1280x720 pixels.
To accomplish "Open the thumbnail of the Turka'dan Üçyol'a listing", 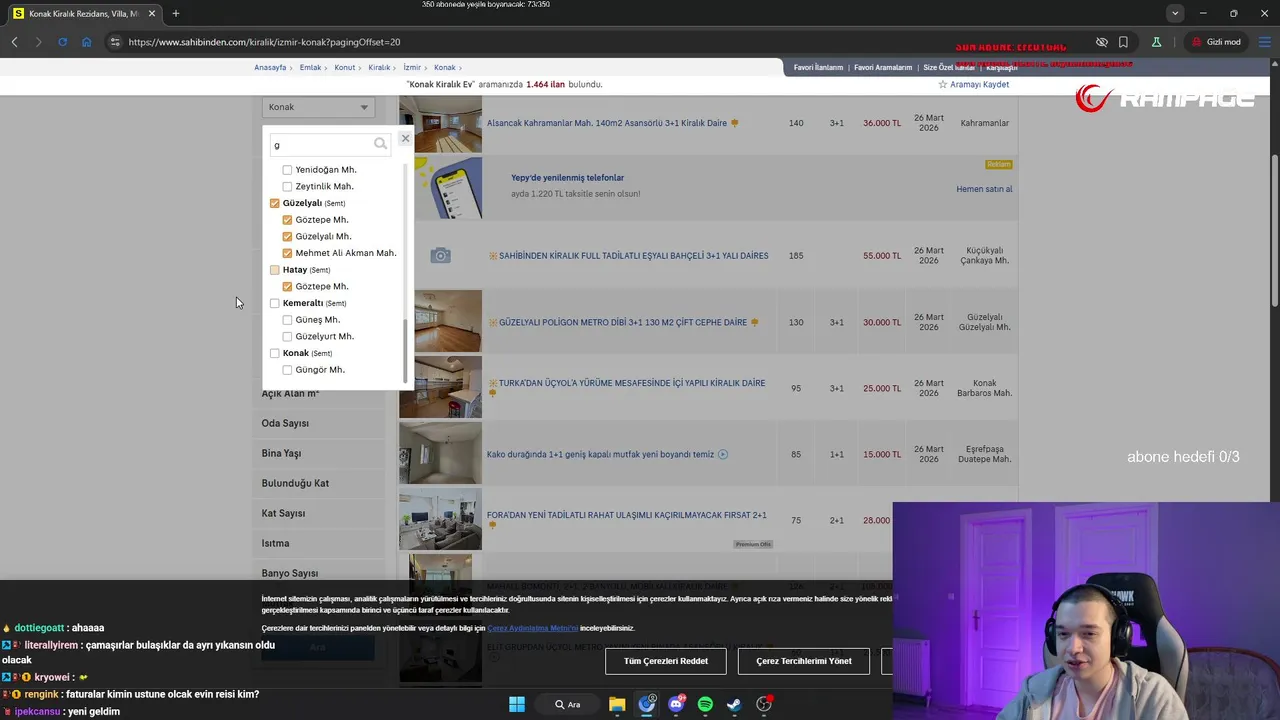I will click(x=440, y=387).
